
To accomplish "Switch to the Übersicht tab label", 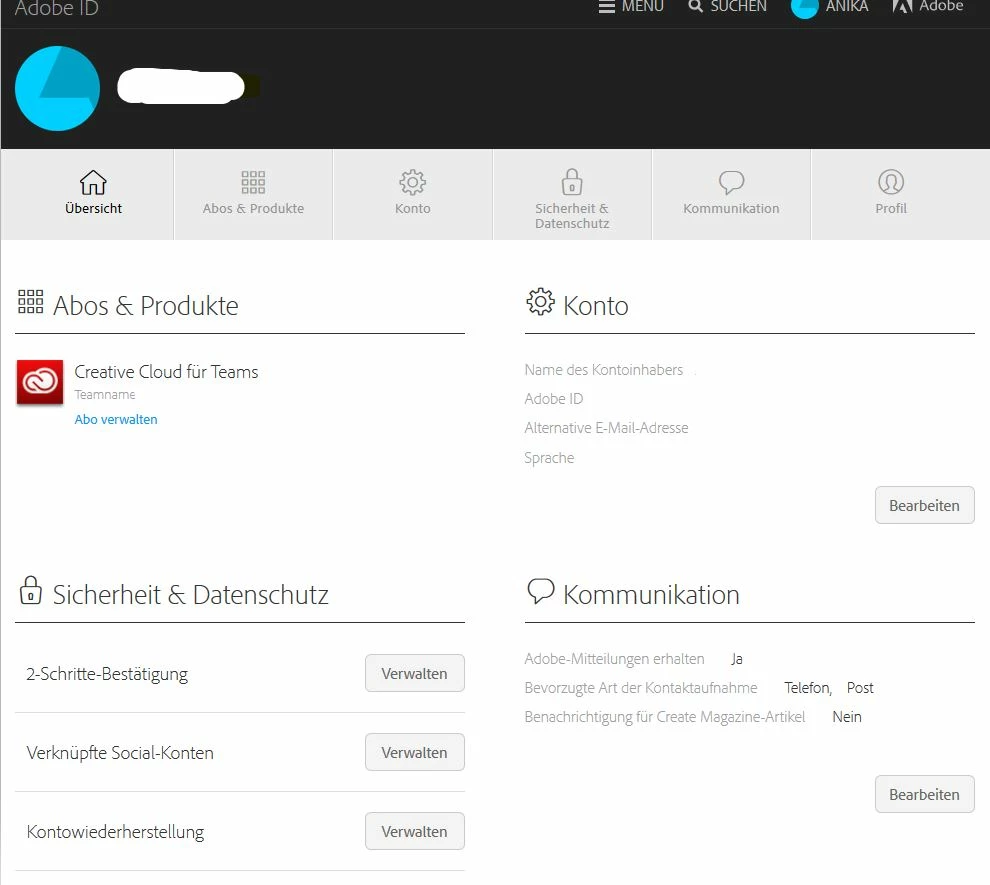I will 93,208.
